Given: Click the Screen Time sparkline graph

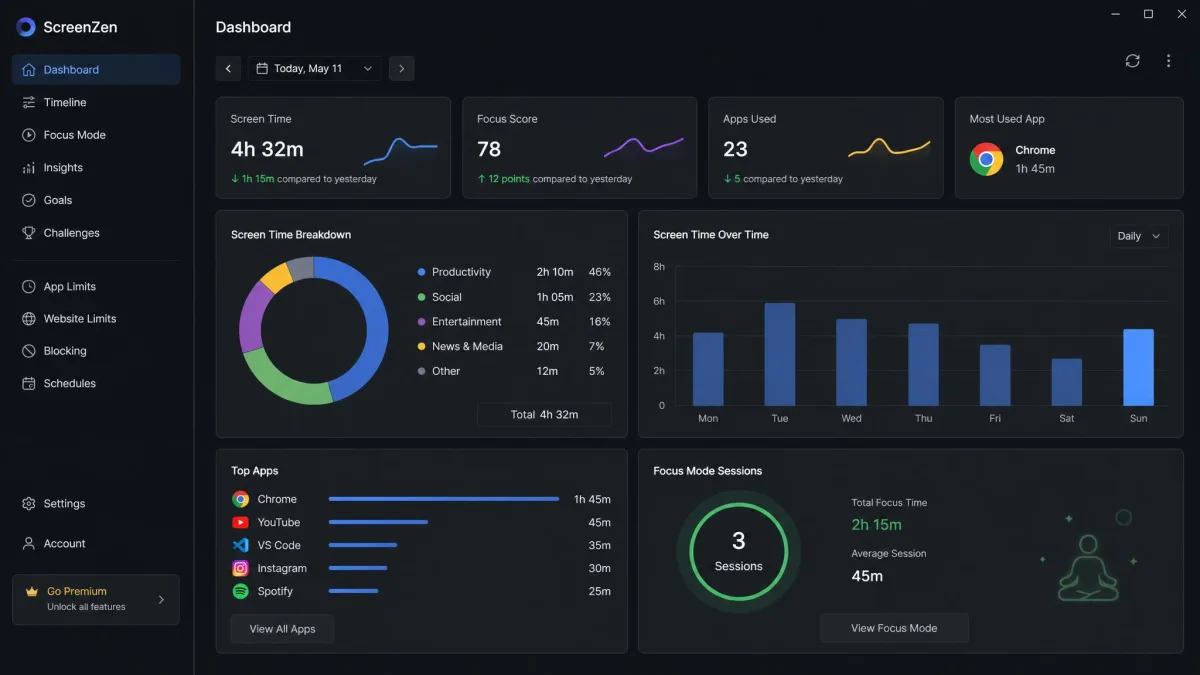Looking at the screenshot, I should pos(400,151).
